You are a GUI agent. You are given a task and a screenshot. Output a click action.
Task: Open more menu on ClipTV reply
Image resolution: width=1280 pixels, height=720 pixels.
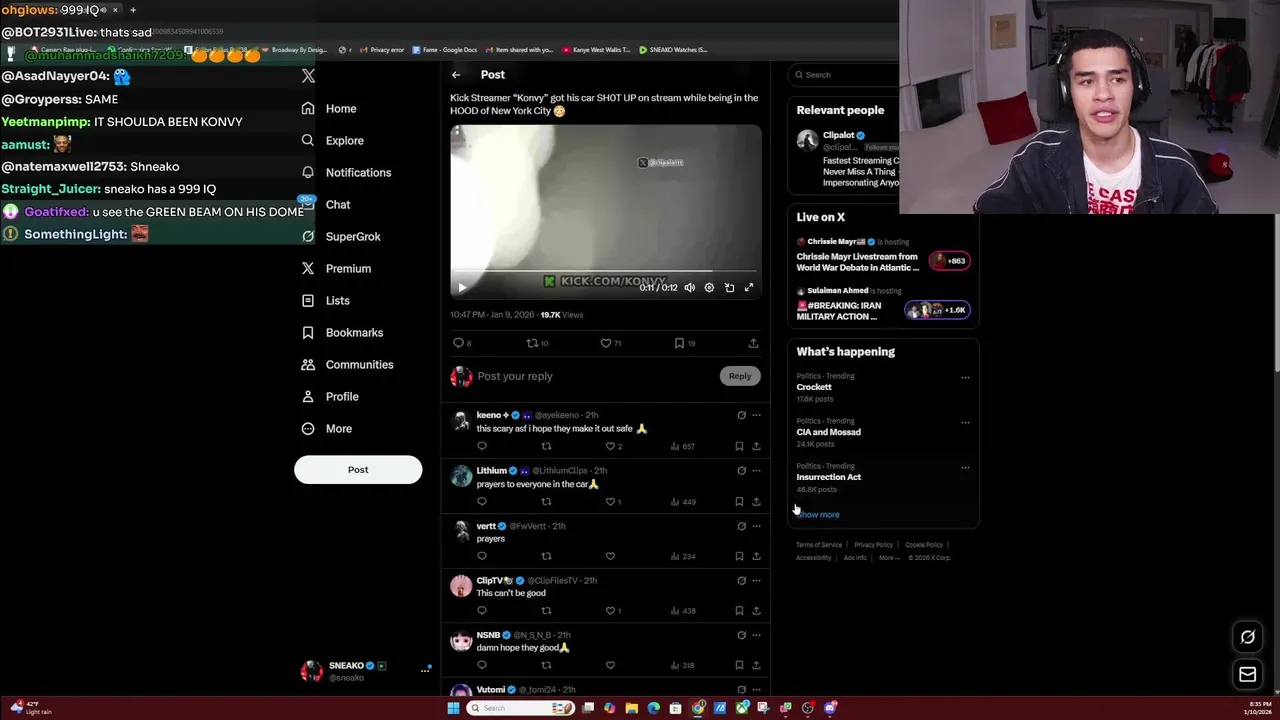pyautogui.click(x=756, y=580)
